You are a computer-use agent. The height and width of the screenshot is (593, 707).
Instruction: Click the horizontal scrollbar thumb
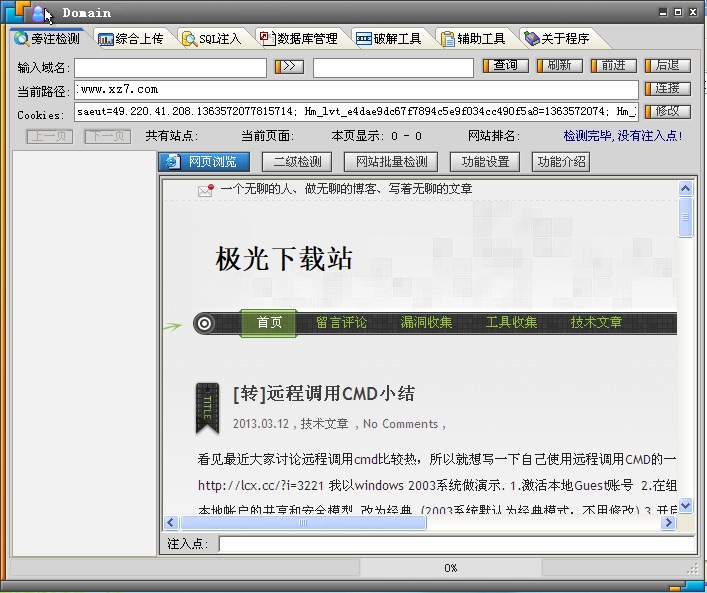(303, 523)
